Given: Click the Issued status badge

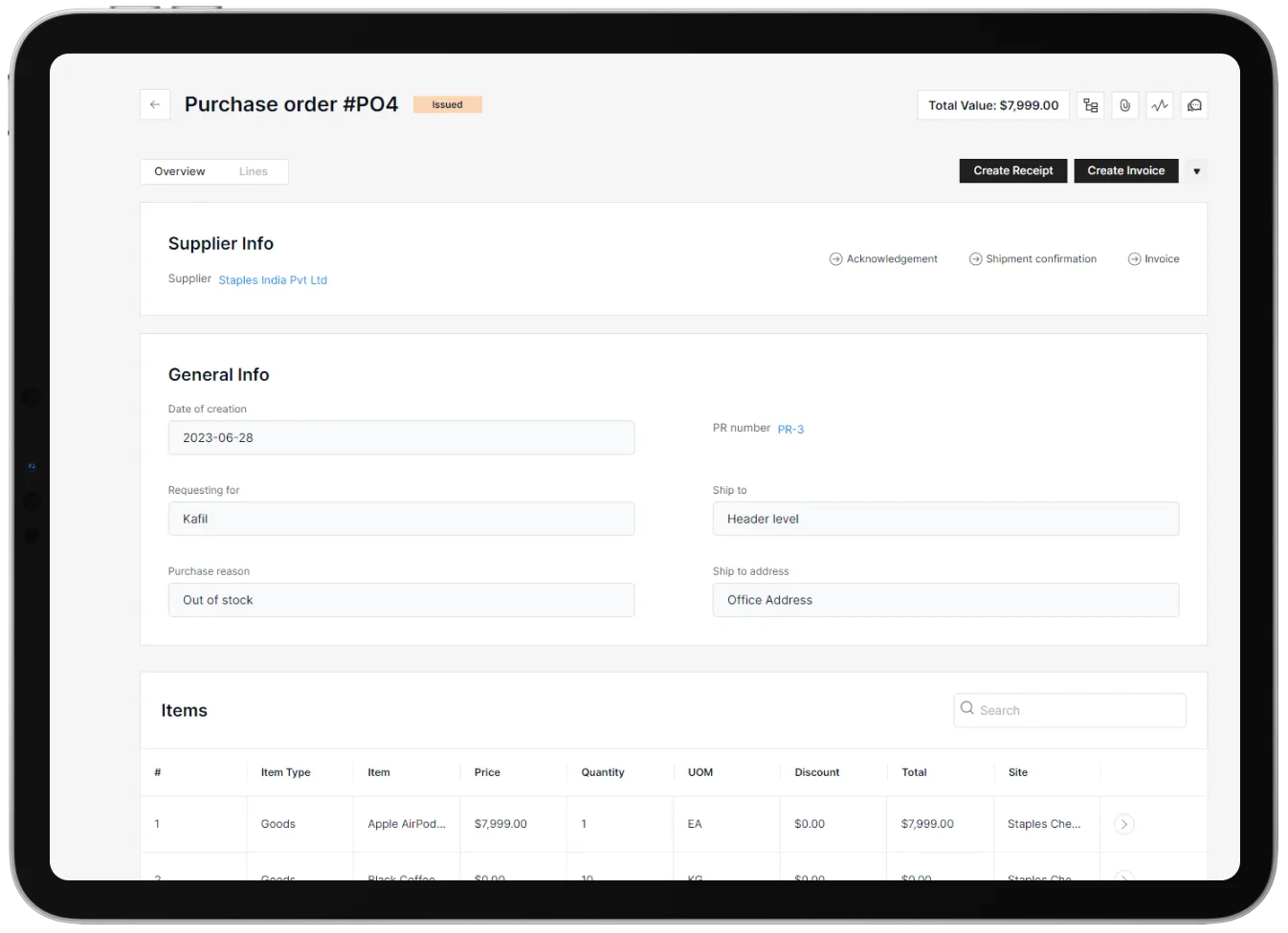Looking at the screenshot, I should point(447,105).
